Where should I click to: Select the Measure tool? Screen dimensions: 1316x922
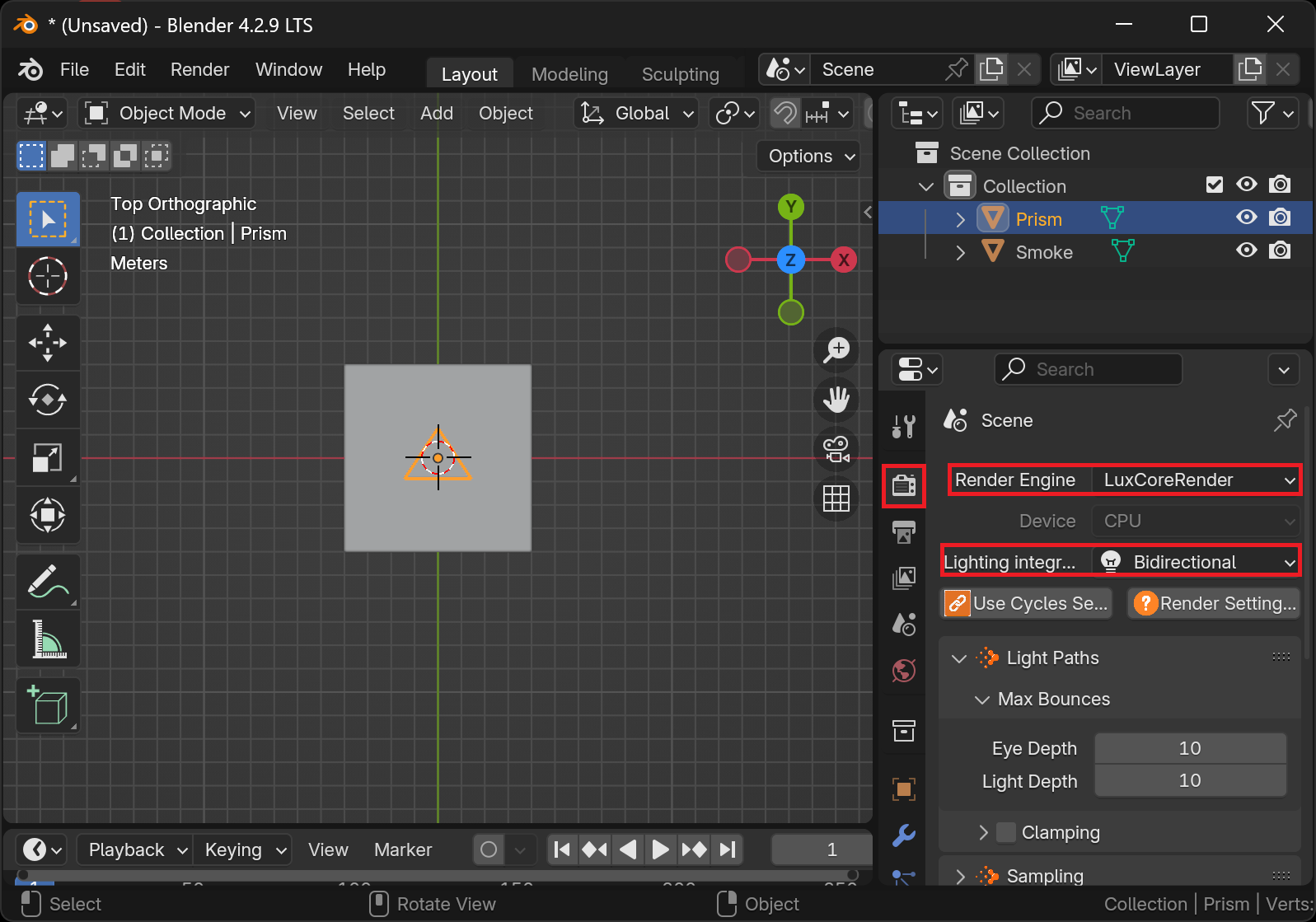coord(48,639)
